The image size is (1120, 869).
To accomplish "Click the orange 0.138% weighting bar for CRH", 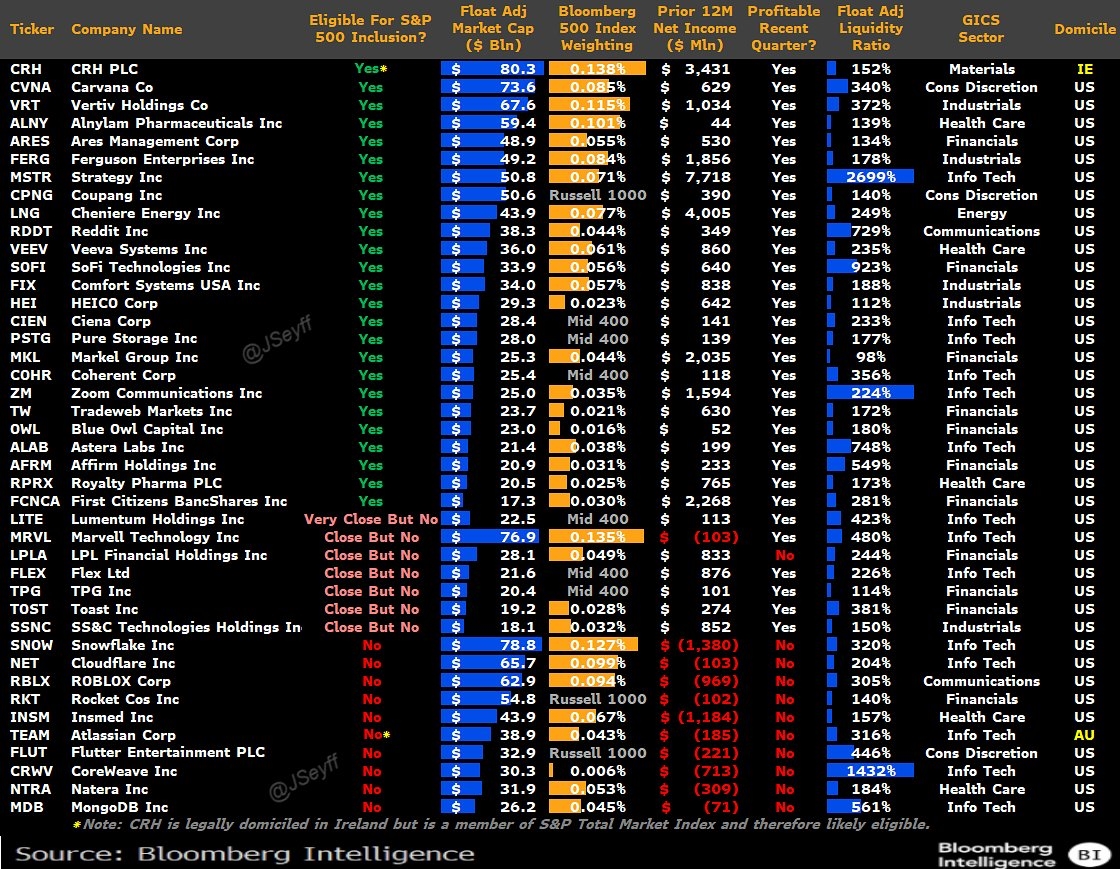I will coord(597,69).
